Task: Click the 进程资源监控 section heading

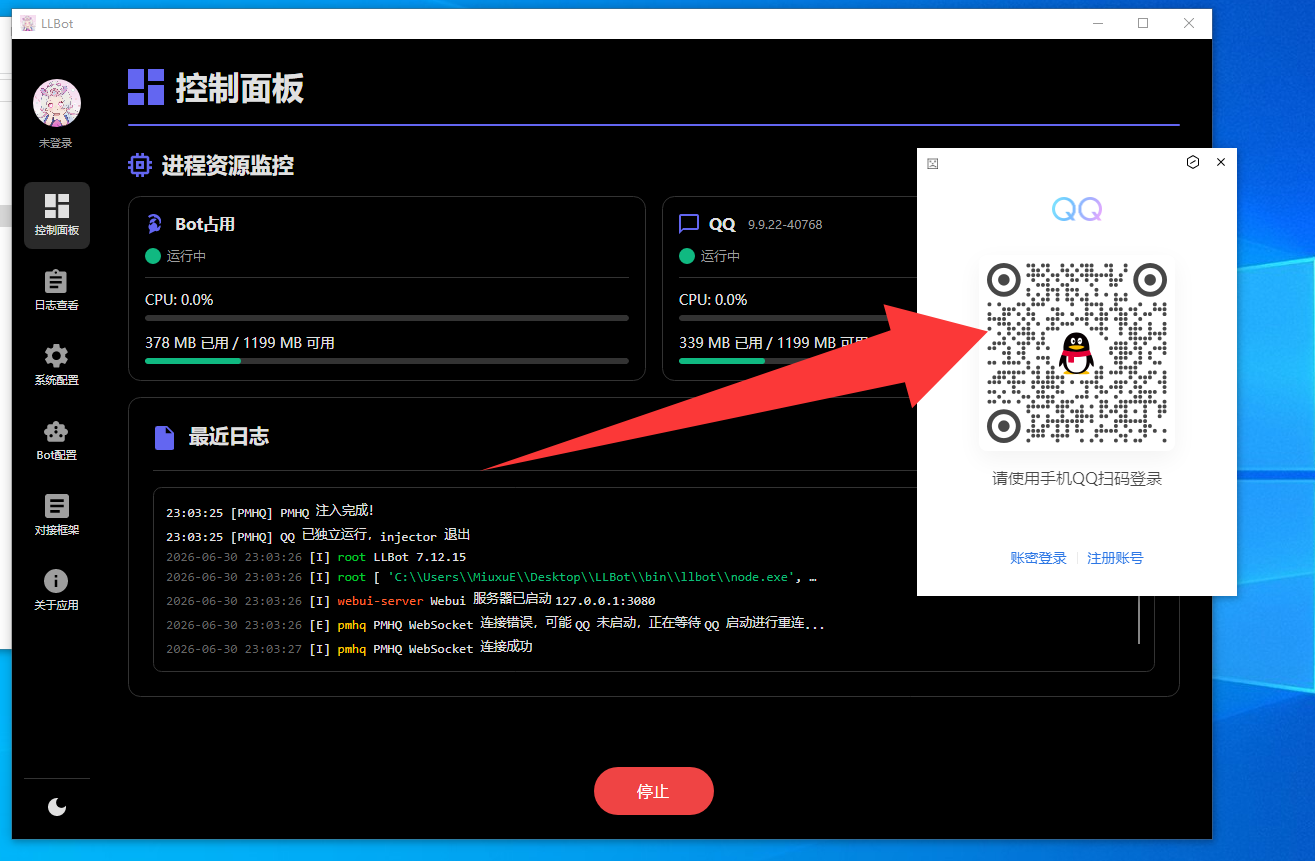Action: click(x=228, y=166)
